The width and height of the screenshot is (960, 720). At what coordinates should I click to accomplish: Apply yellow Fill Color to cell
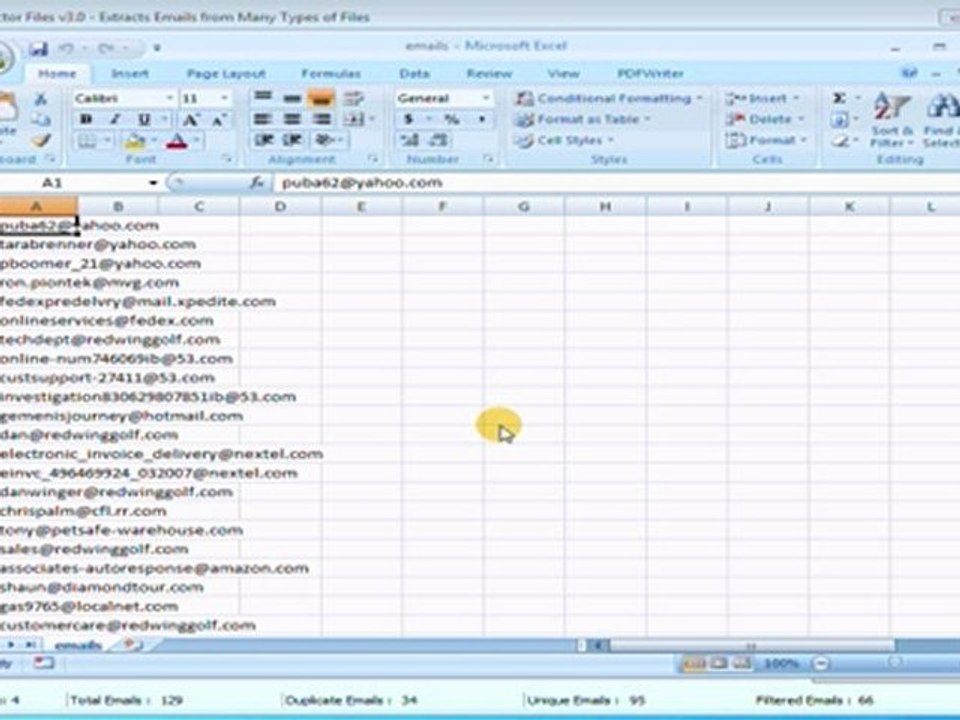pyautogui.click(x=134, y=141)
